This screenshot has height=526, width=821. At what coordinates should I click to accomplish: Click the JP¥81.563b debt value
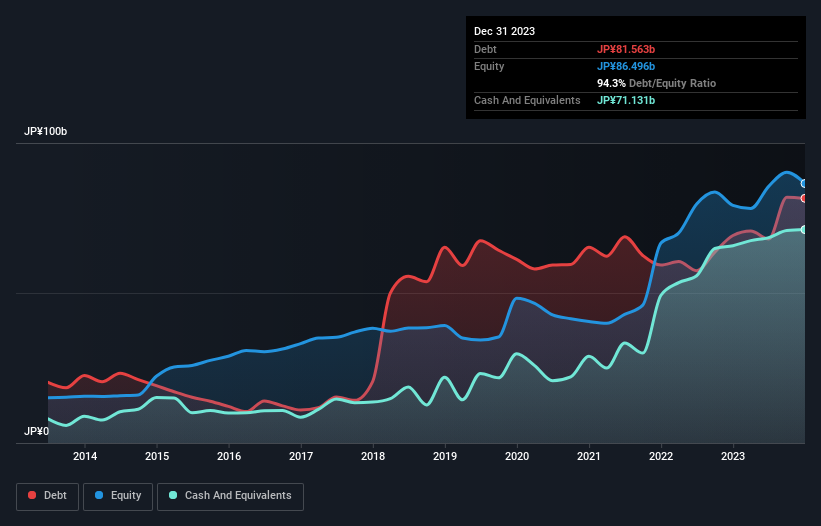click(x=626, y=49)
